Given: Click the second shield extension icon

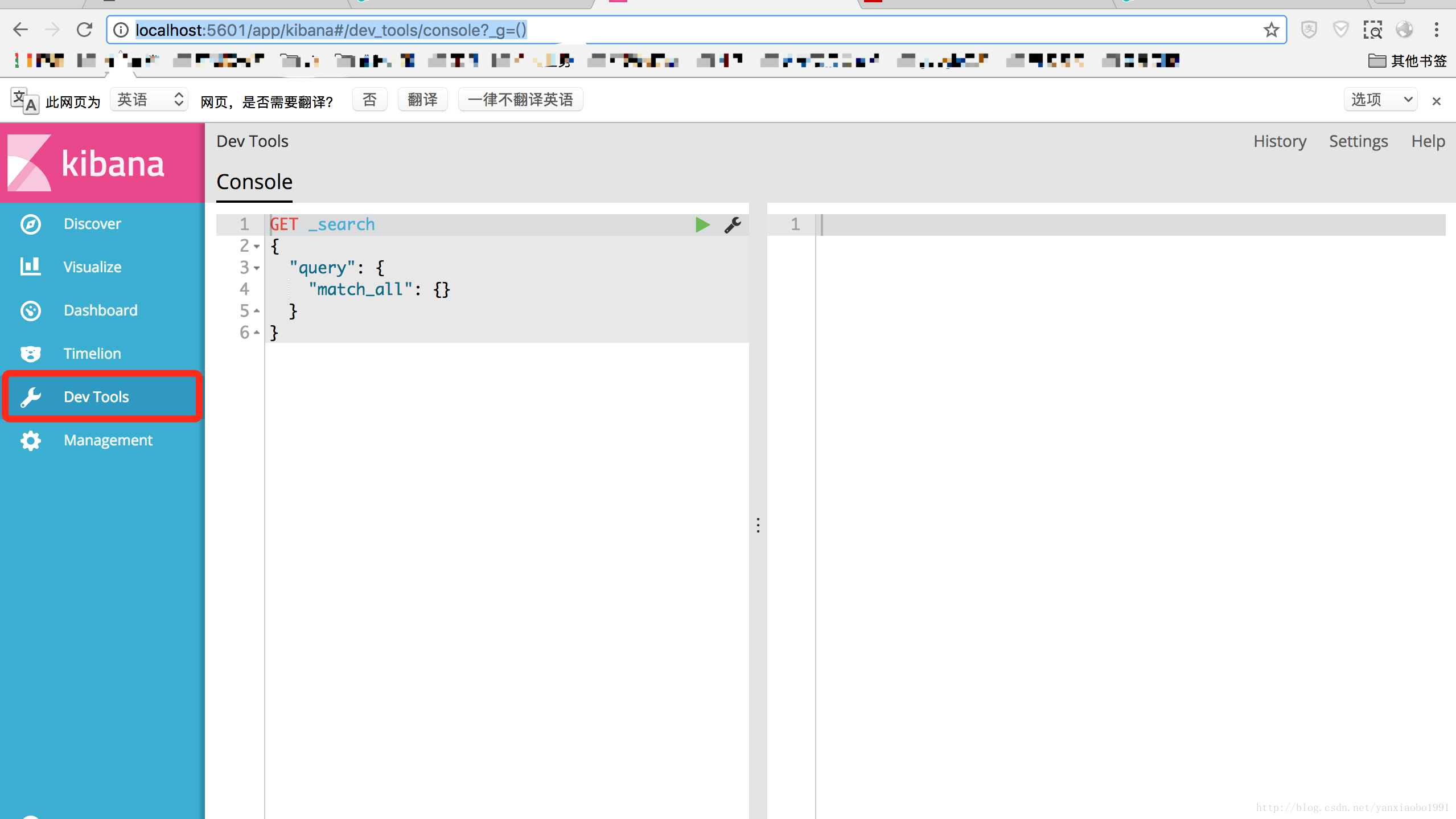Looking at the screenshot, I should (1340, 30).
